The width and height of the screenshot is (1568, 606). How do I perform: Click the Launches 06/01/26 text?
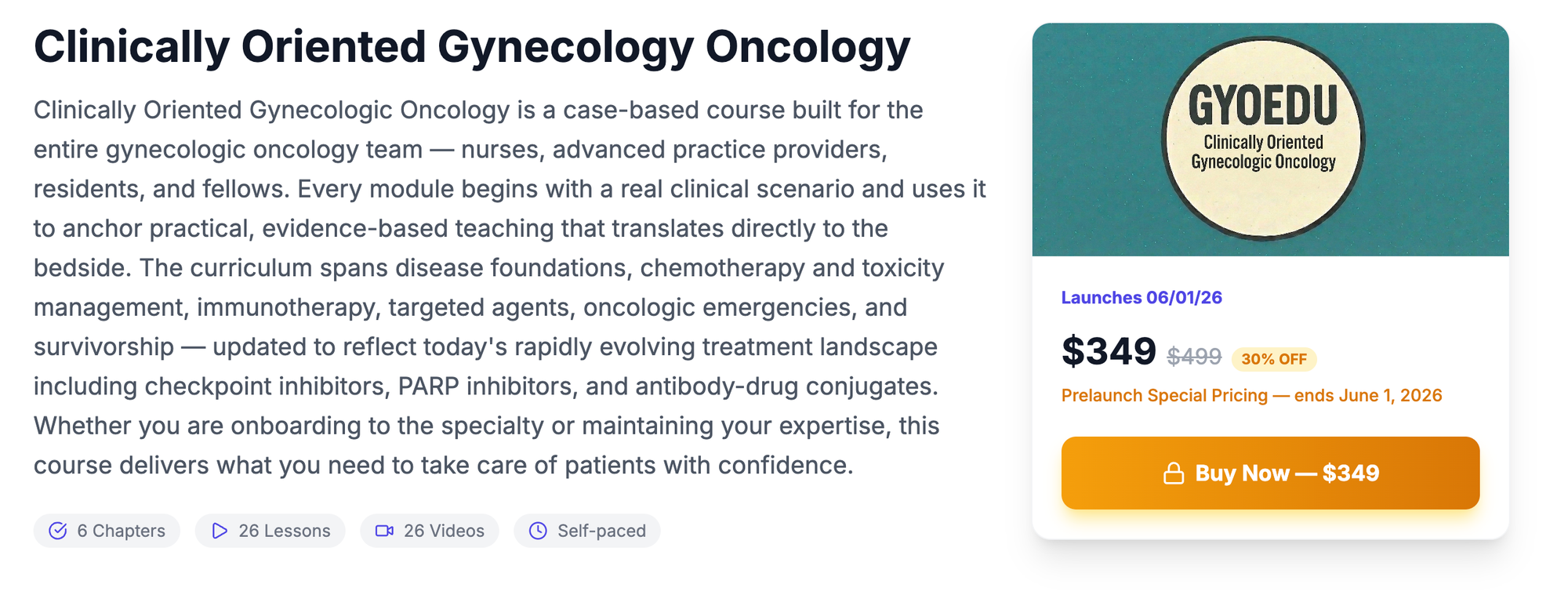(x=1141, y=298)
